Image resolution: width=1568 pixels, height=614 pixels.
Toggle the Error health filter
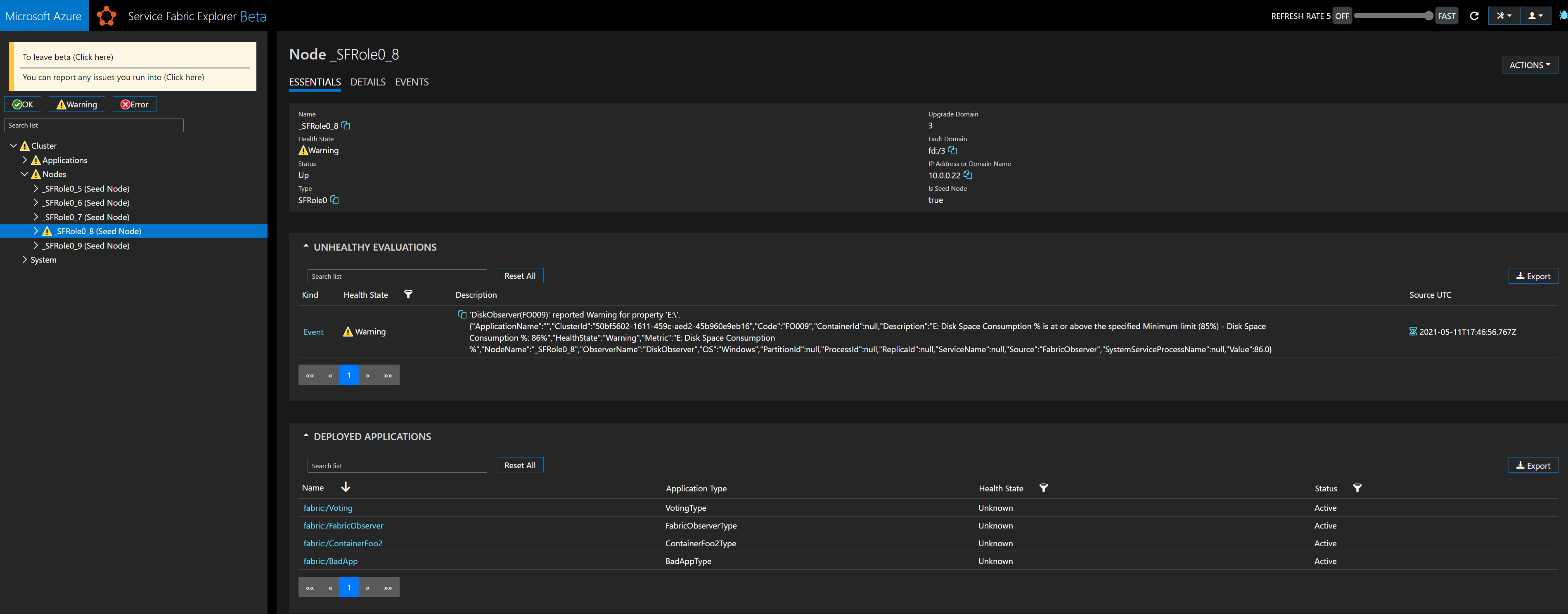point(135,104)
